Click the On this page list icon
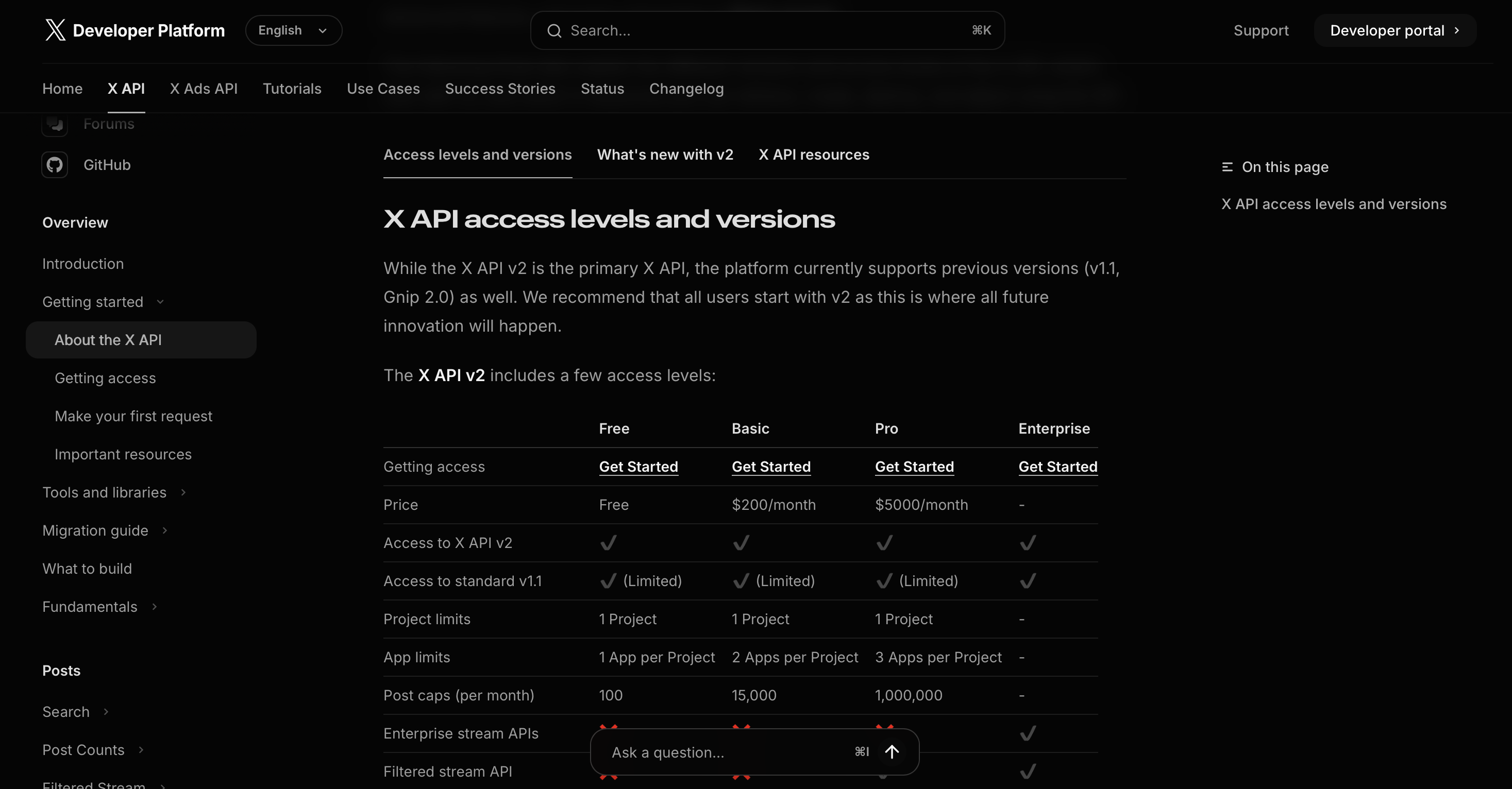Image resolution: width=1512 pixels, height=789 pixels. coord(1227,167)
